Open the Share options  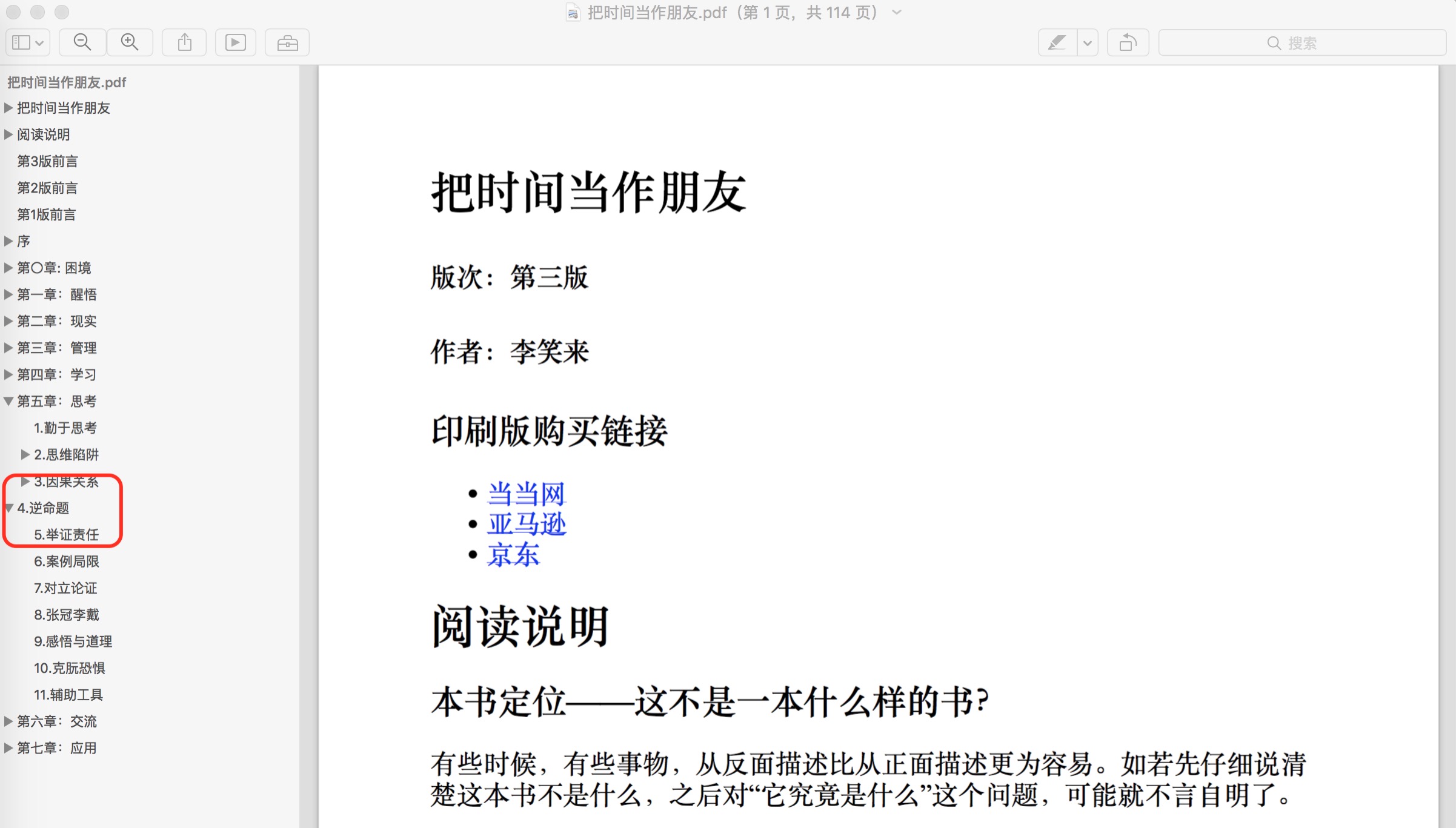click(x=184, y=42)
